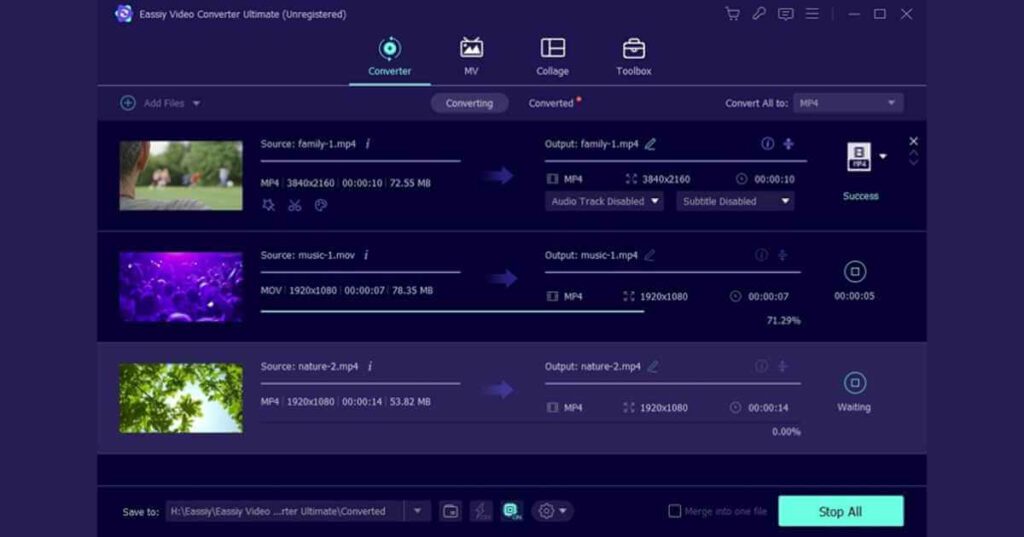1024x537 pixels.
Task: Click compress icon for music-1.mp4 output
Action: coord(782,255)
